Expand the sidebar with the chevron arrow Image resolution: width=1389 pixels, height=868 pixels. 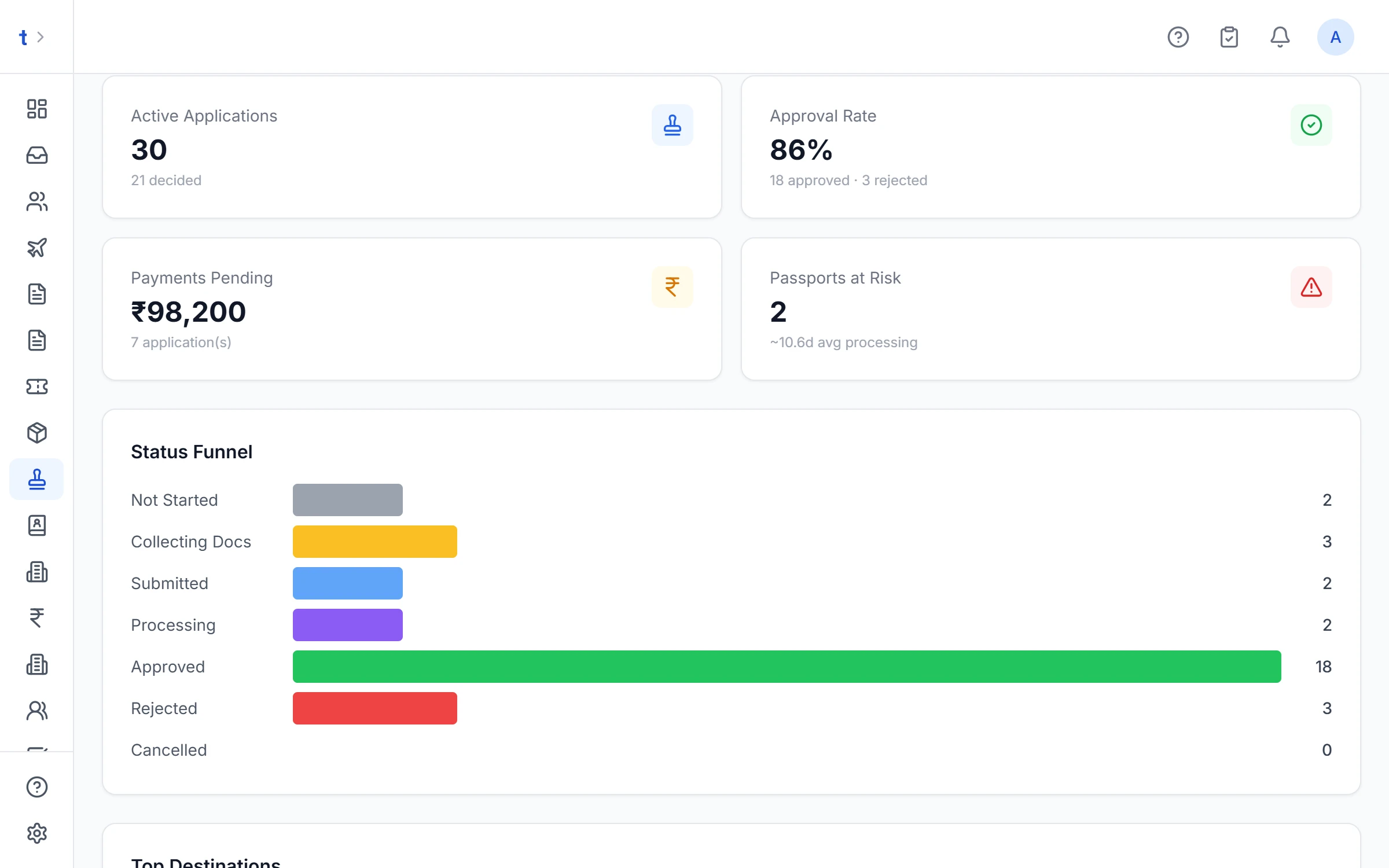(41, 37)
